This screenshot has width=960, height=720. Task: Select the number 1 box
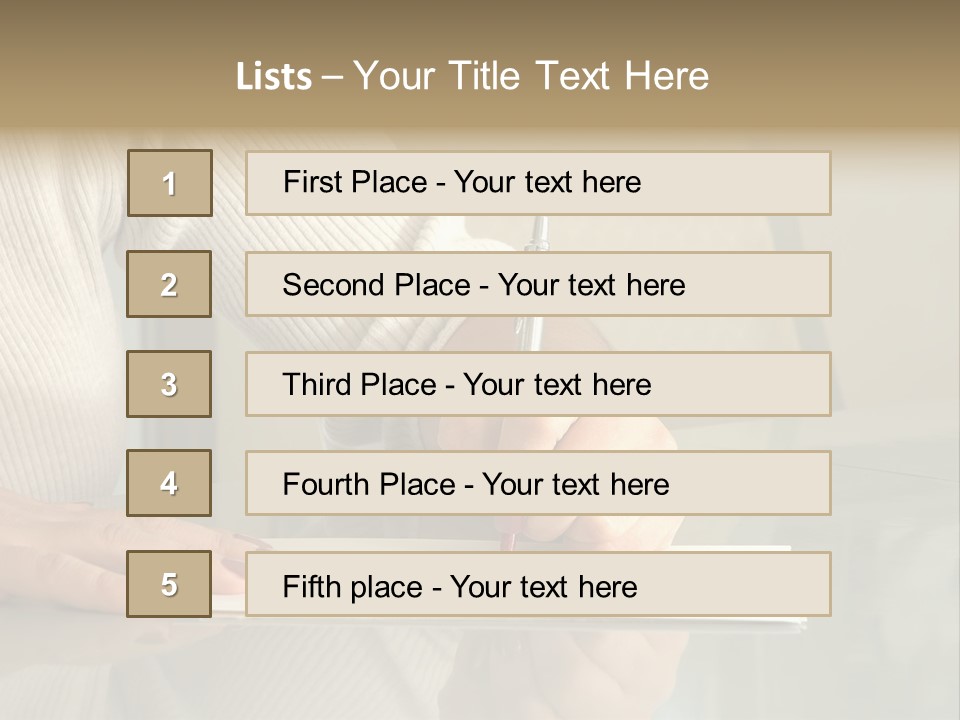(170, 183)
